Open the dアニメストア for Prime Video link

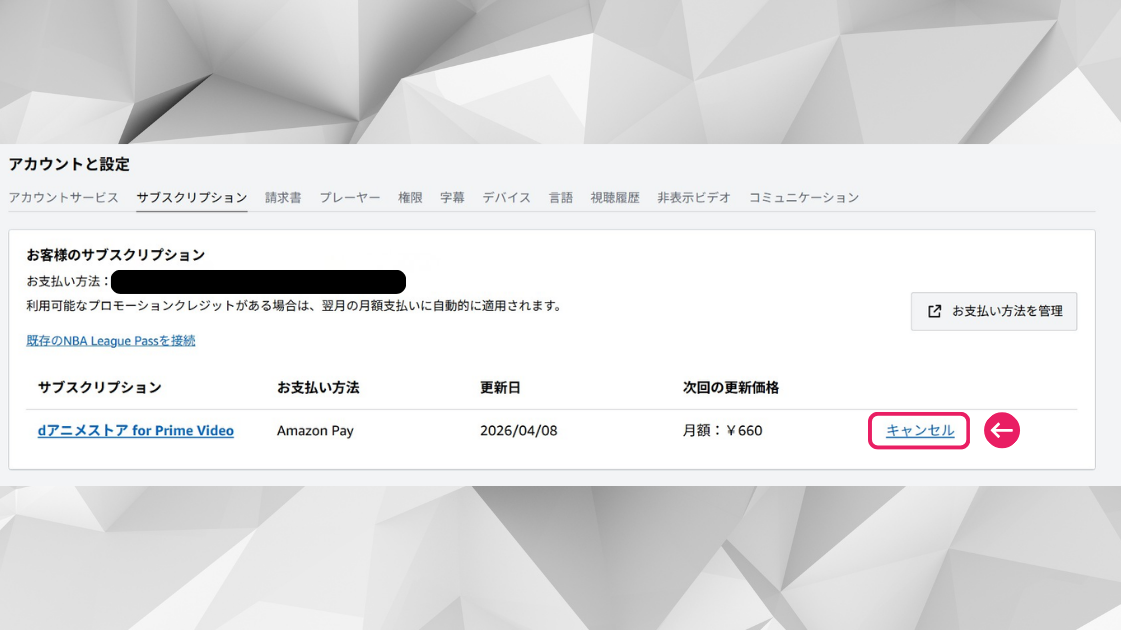pos(135,431)
